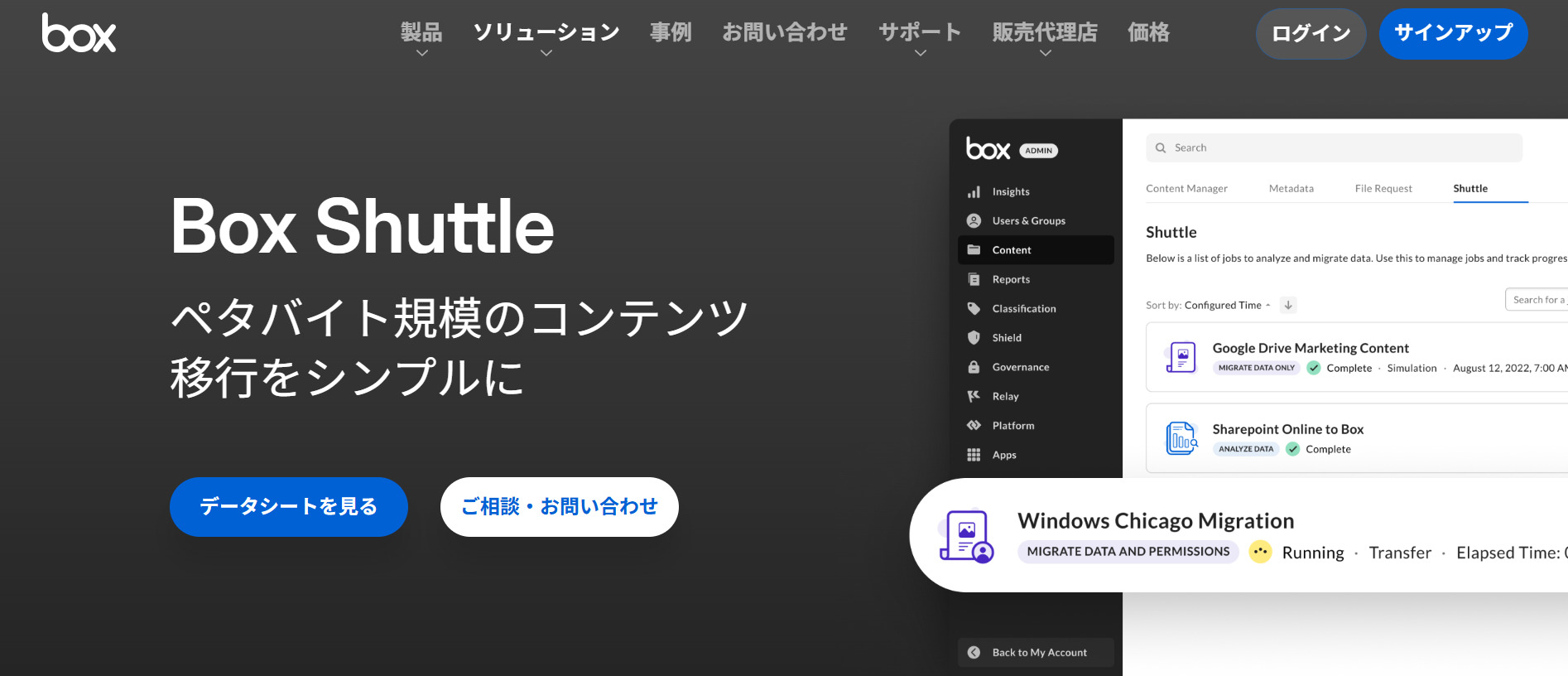Click the データシートを見る button
The height and width of the screenshot is (676, 1568).
tap(289, 507)
